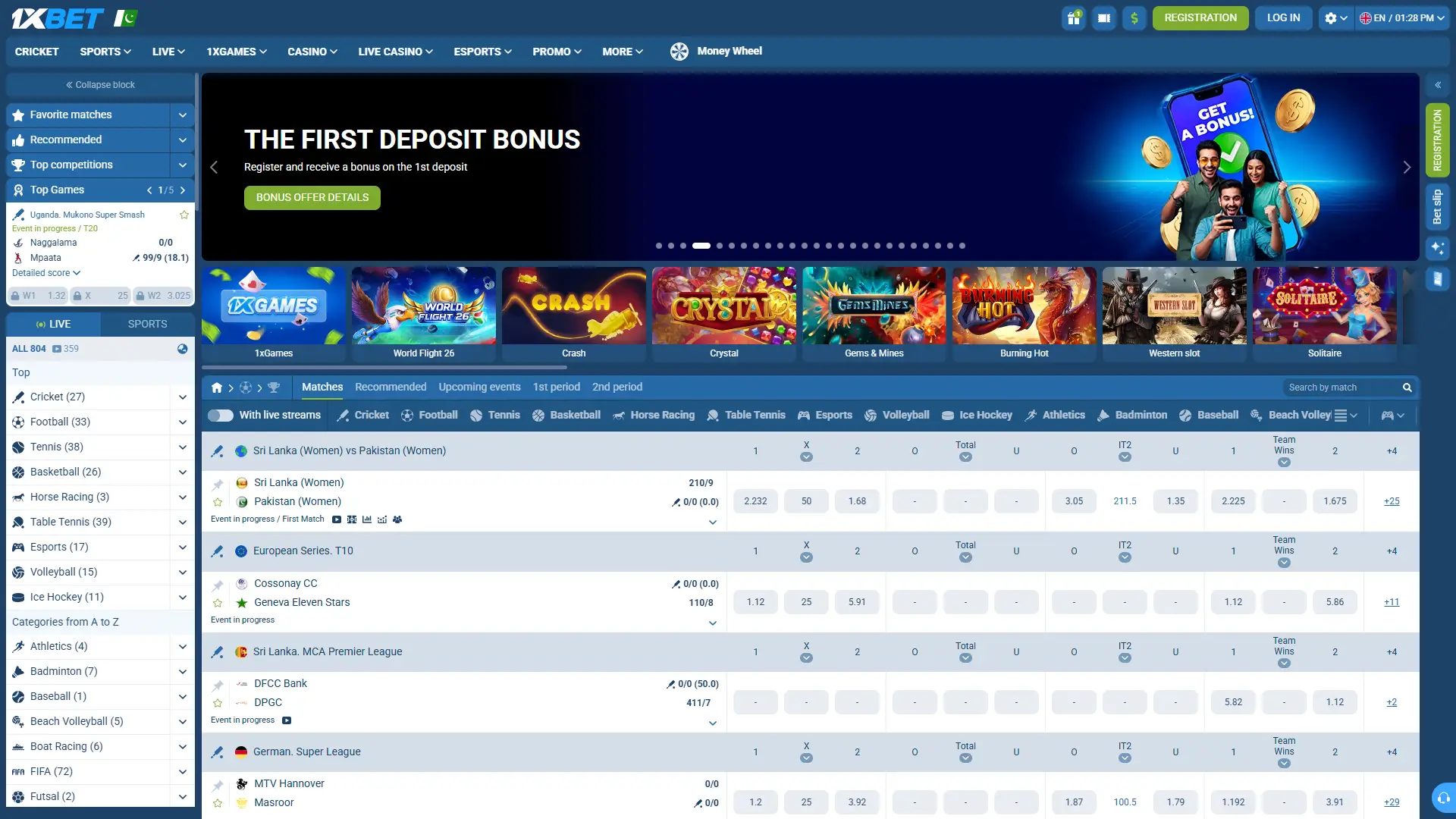Open the ESPORTS menu

tap(482, 52)
